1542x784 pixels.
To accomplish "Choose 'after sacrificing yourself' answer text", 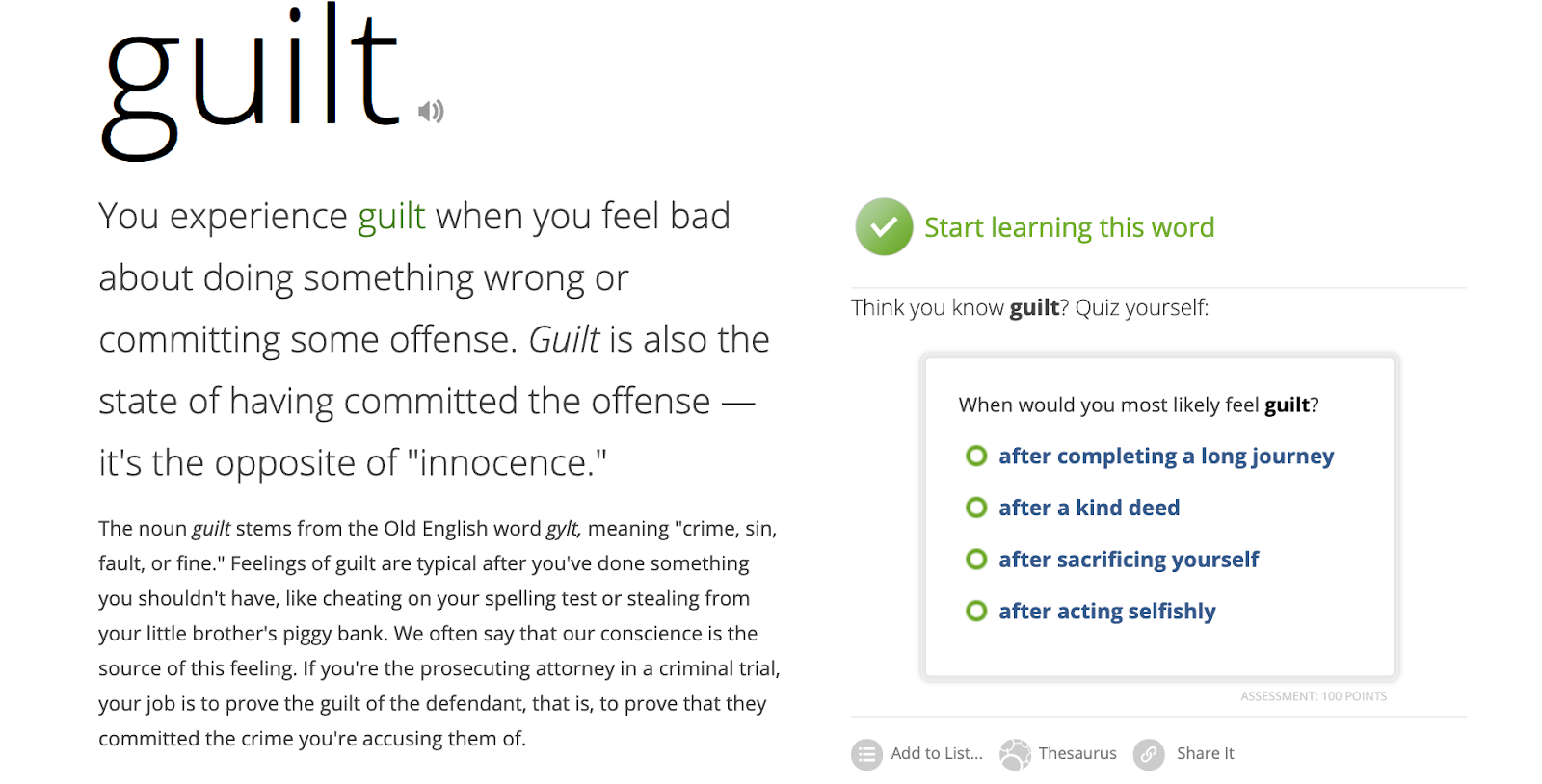I will click(1129, 560).
